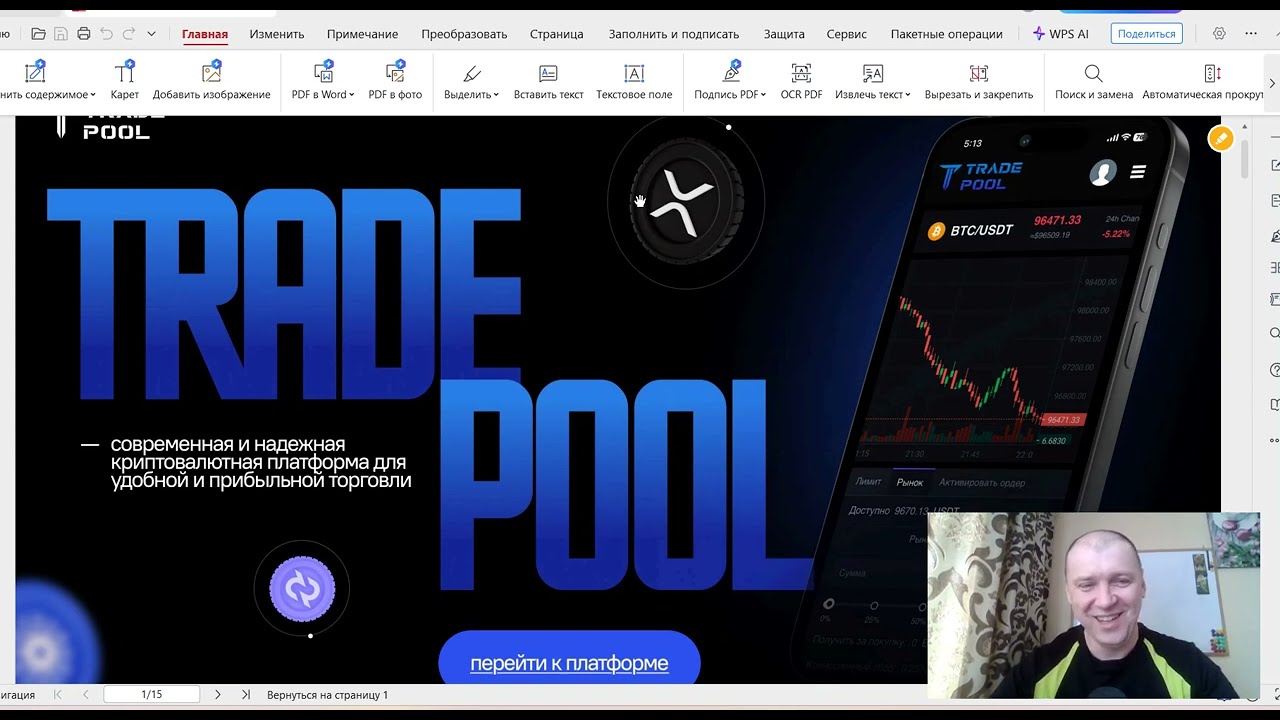Click the Open file folder icon
The image size is (1280, 720).
pos(38,34)
